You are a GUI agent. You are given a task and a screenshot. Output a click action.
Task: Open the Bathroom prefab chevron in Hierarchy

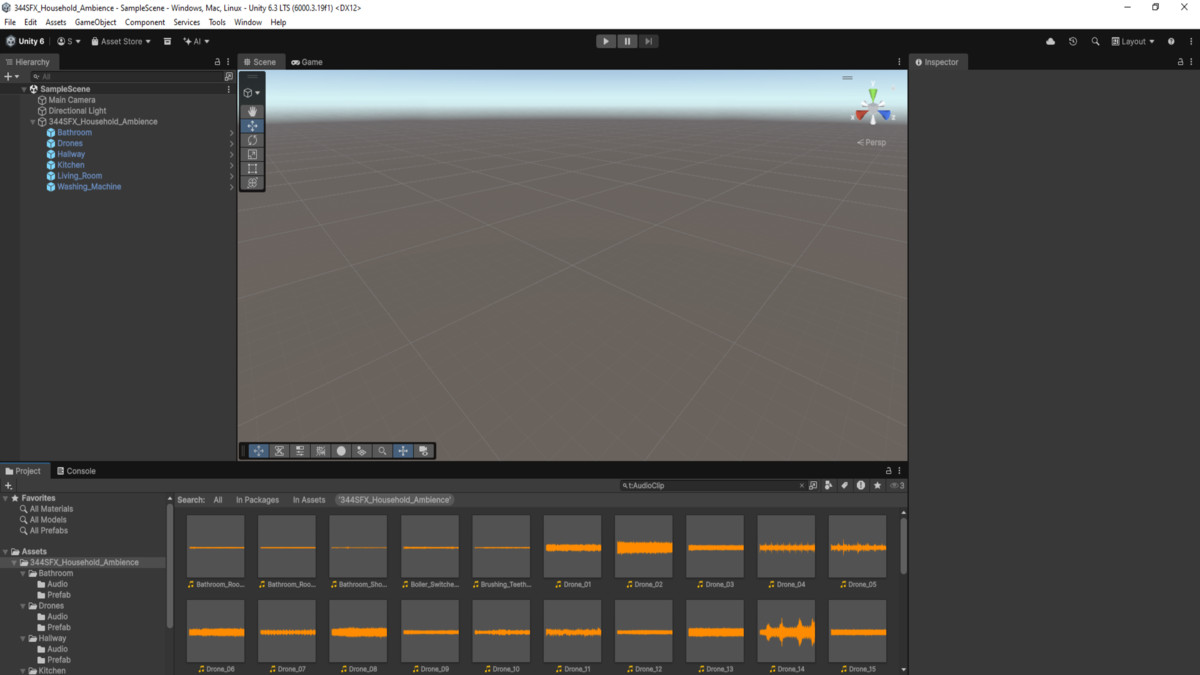pos(231,133)
